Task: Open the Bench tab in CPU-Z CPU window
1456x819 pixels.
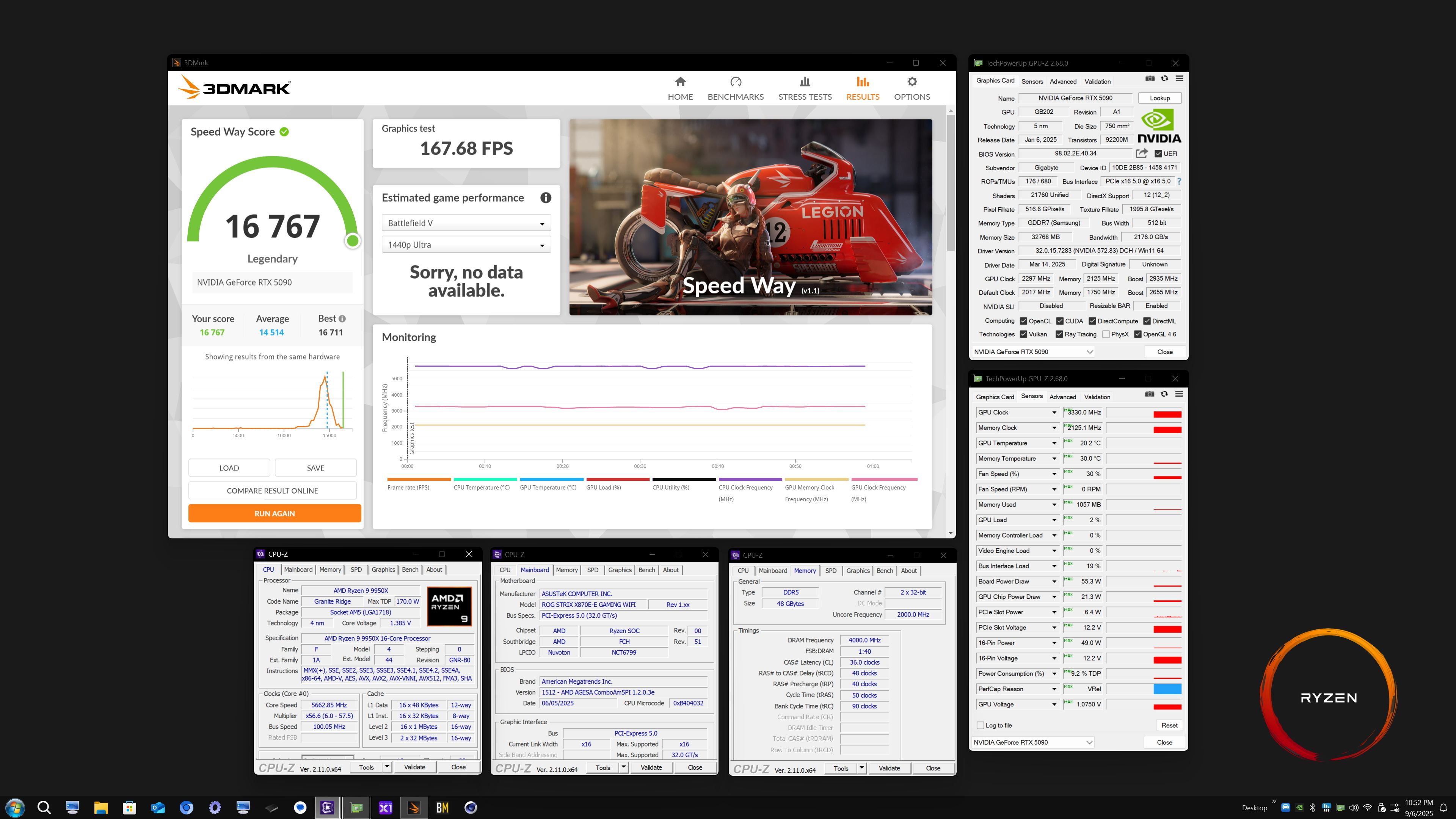Action: pos(410,570)
